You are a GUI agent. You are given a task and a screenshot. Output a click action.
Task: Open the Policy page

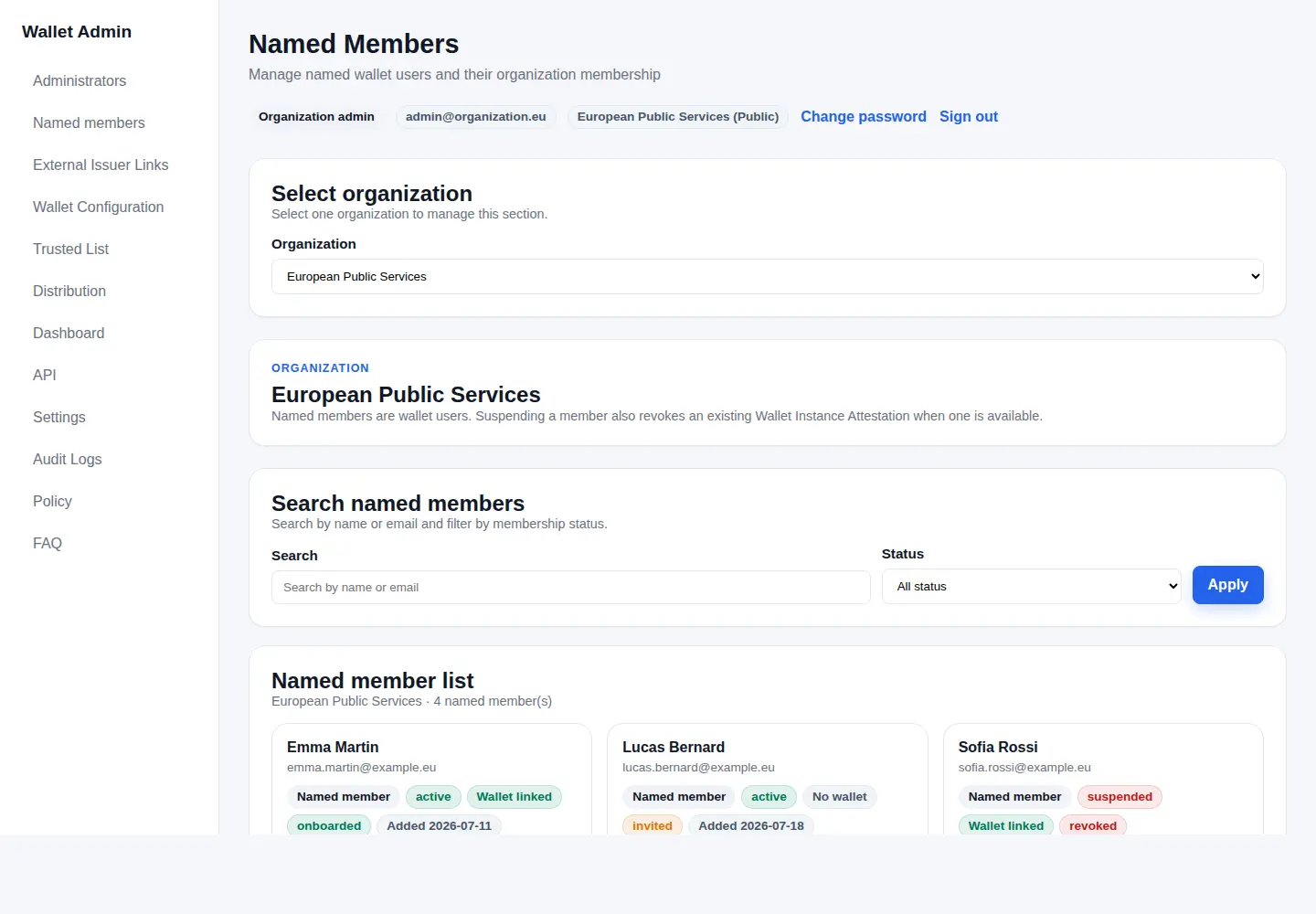[52, 501]
